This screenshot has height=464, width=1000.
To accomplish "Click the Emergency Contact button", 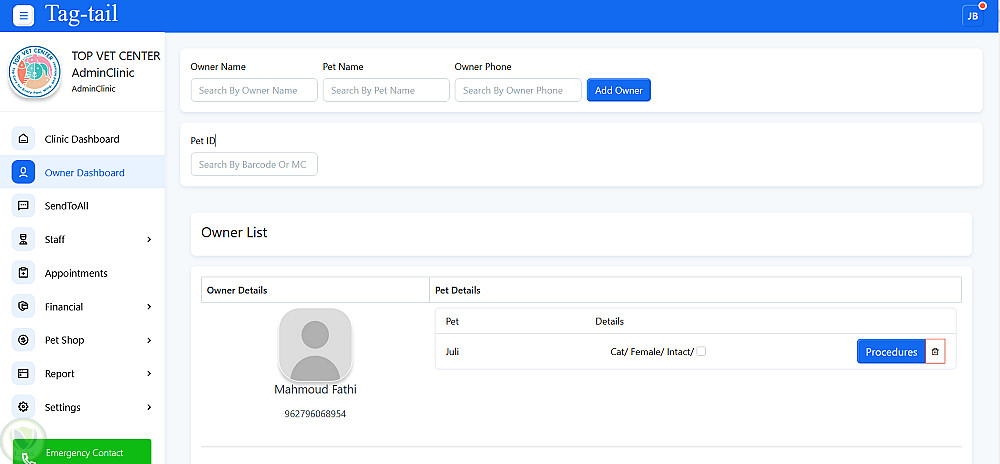I will (x=82, y=452).
